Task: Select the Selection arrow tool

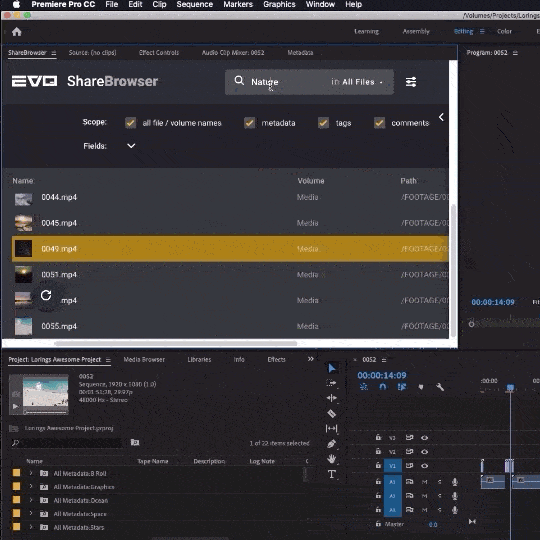Action: 332,368
